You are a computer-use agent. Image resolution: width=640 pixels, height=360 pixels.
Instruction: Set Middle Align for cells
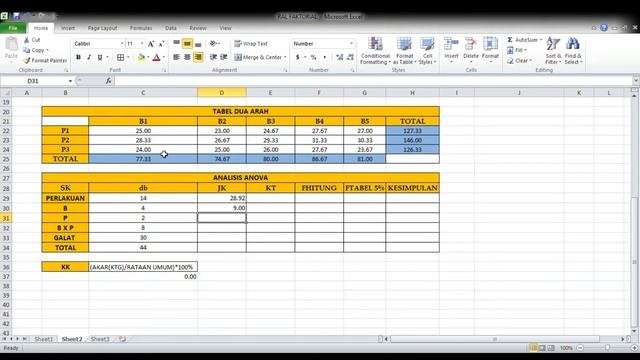click(x=187, y=44)
